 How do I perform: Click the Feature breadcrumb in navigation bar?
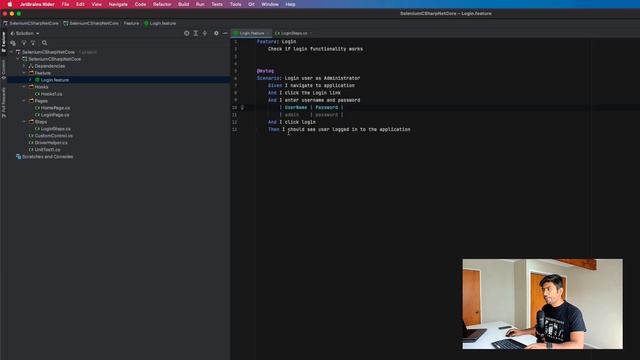(x=131, y=23)
